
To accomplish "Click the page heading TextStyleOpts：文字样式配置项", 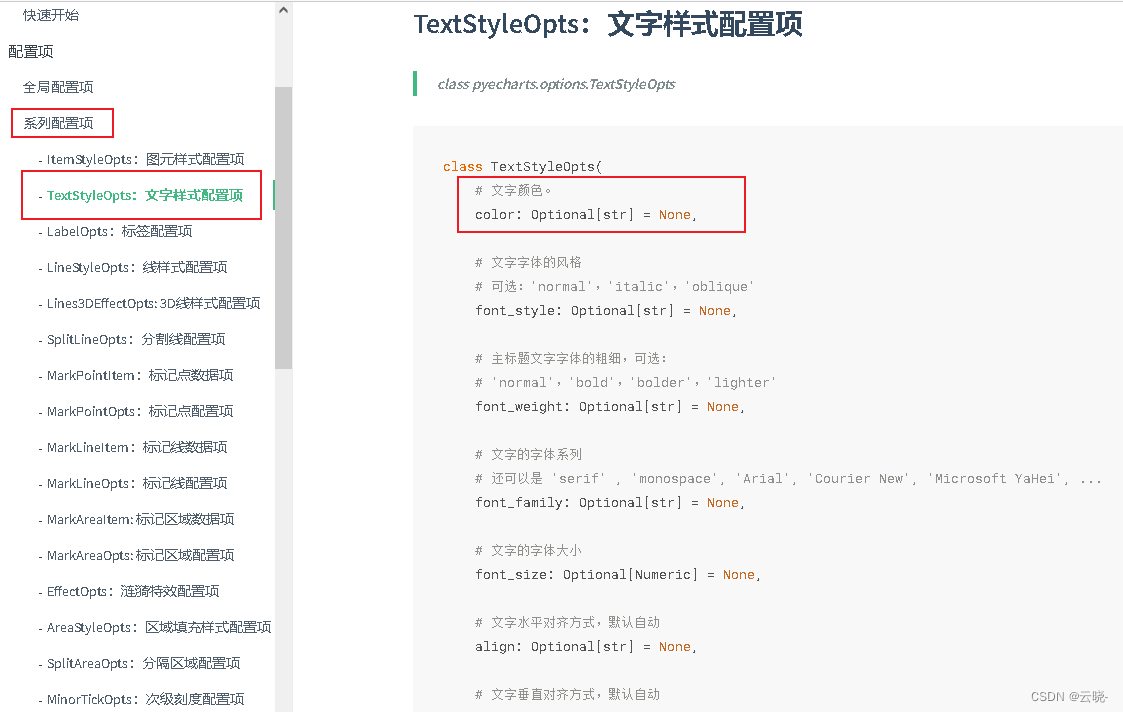I will point(608,24).
